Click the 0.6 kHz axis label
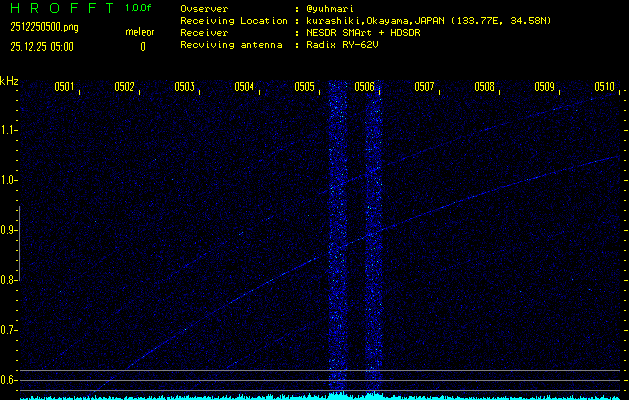 click(x=9, y=380)
